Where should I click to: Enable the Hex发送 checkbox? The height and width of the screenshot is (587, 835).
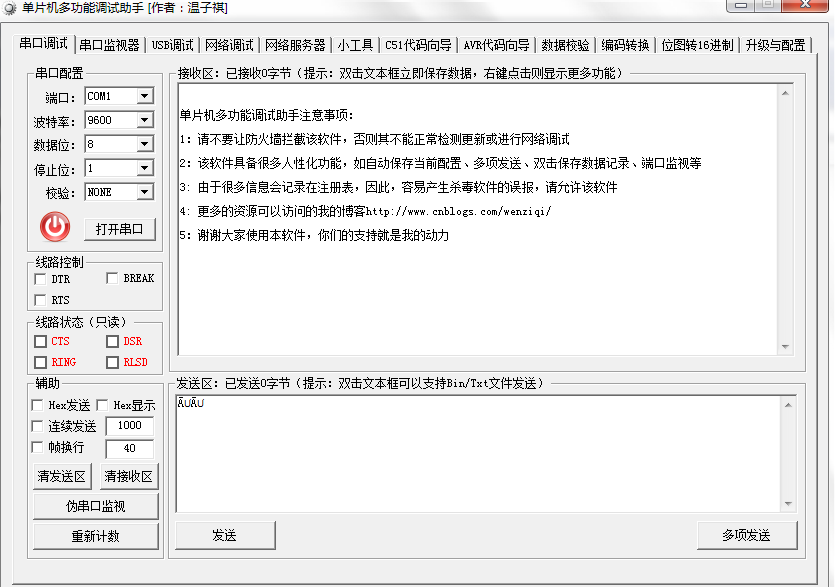37,405
